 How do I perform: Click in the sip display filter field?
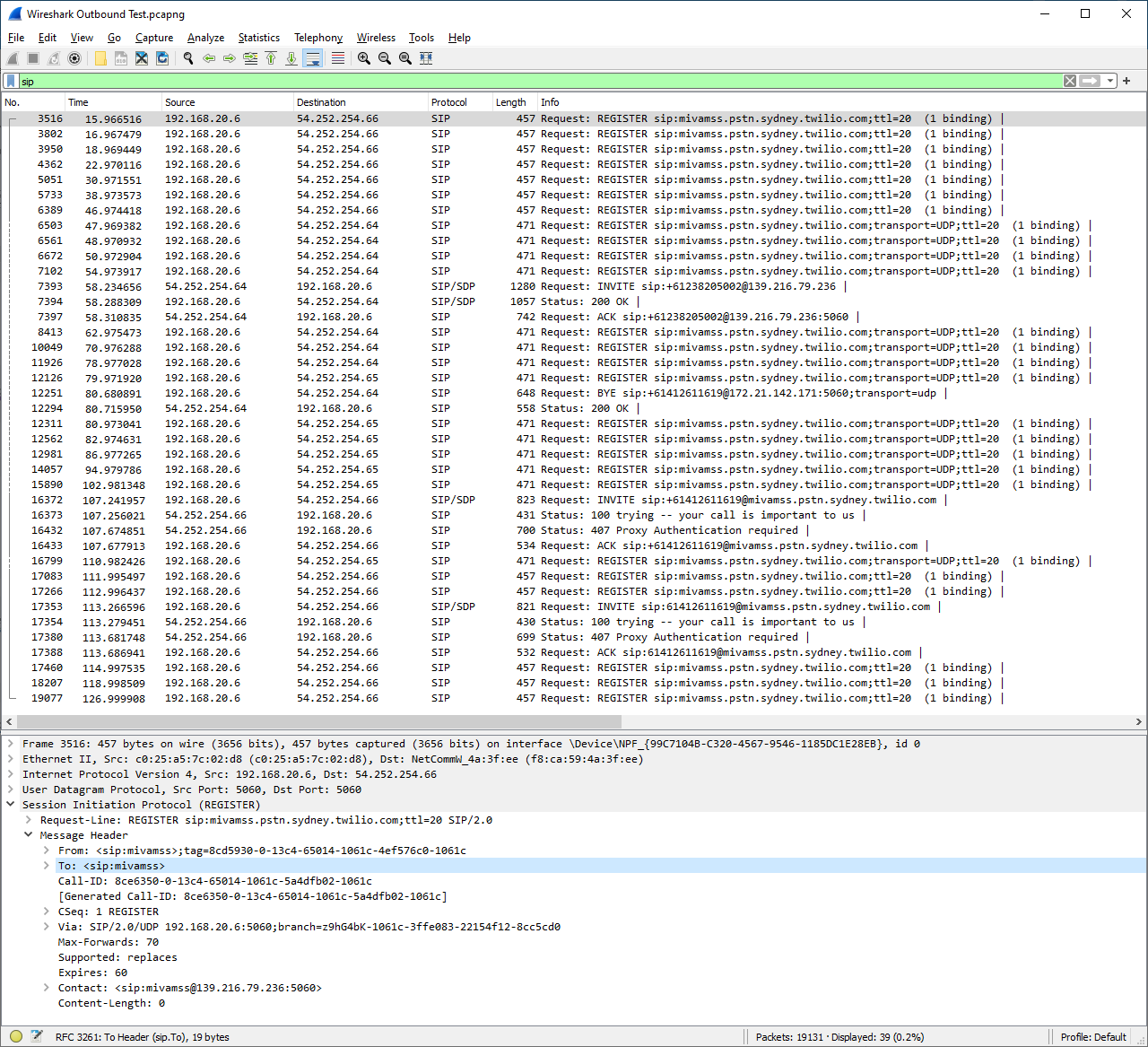coord(538,81)
